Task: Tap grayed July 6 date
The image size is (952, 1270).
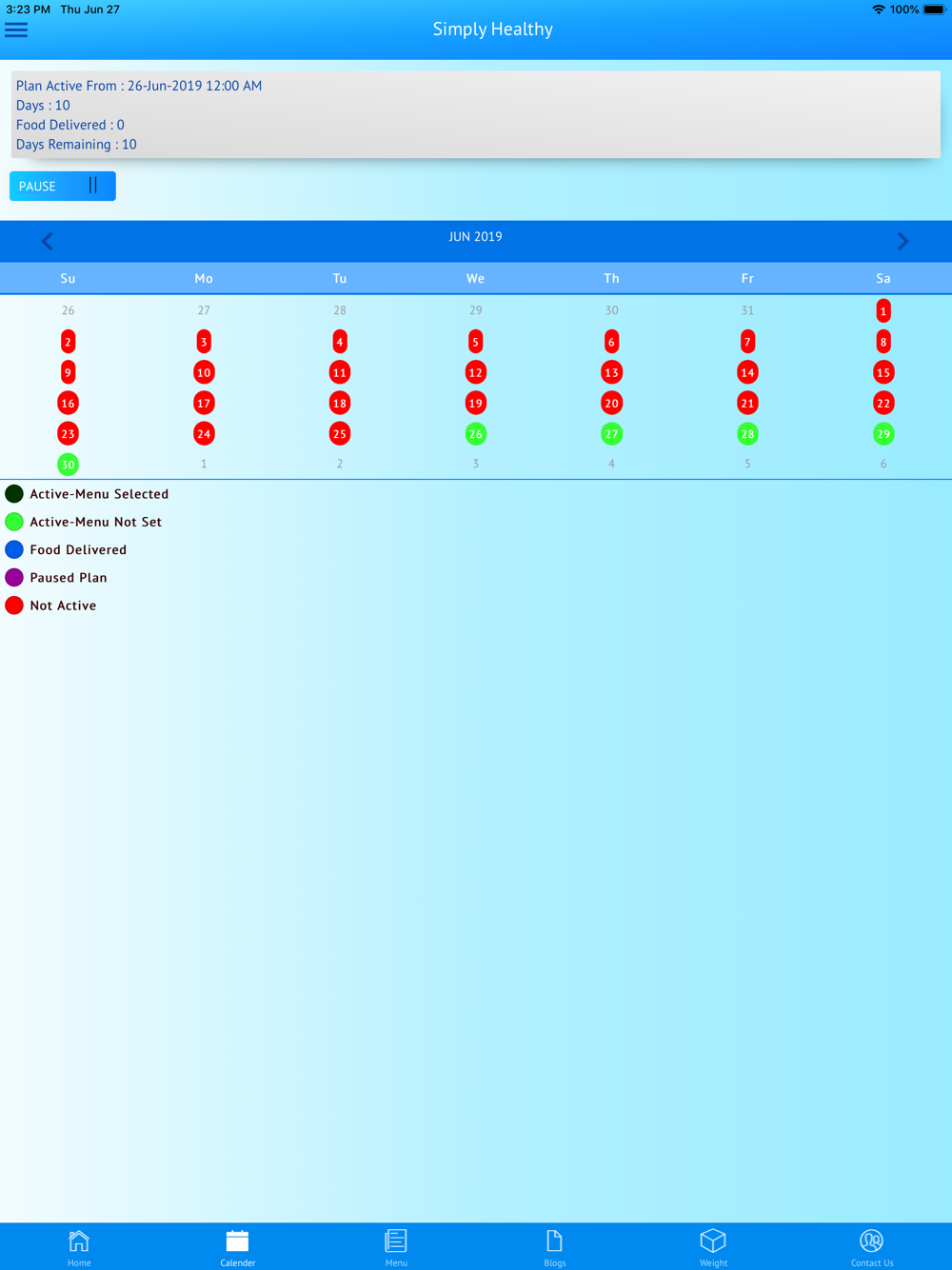Action: coord(883,464)
